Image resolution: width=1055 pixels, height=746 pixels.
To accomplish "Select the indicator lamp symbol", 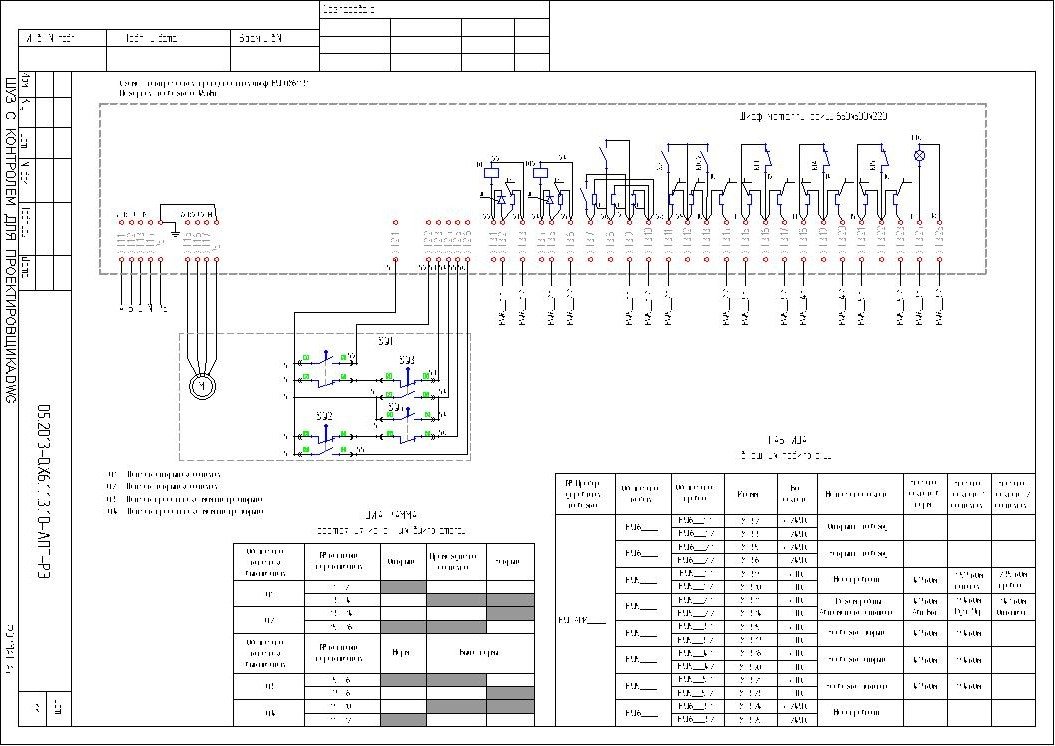I will 920,157.
